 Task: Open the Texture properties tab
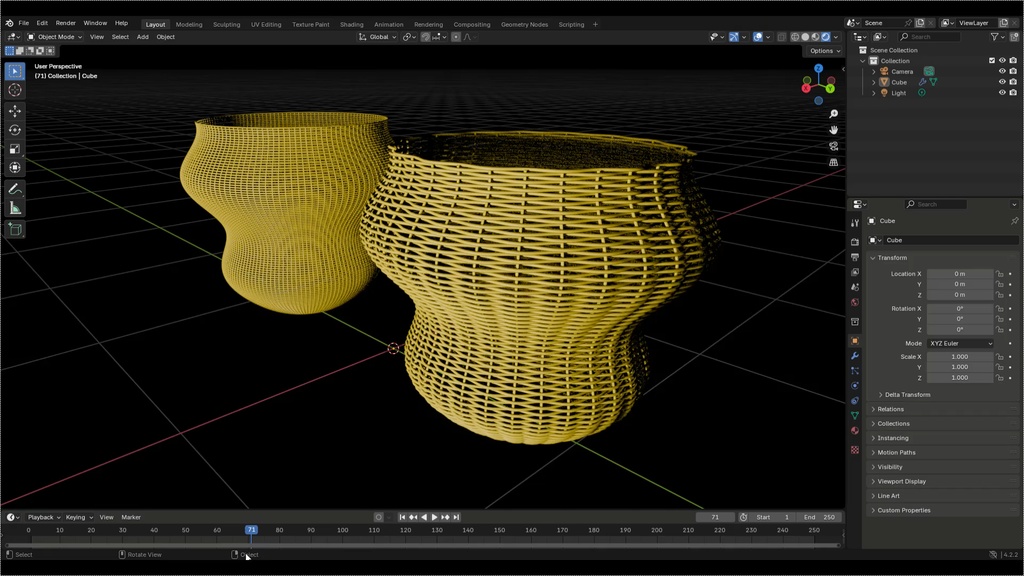(x=855, y=450)
